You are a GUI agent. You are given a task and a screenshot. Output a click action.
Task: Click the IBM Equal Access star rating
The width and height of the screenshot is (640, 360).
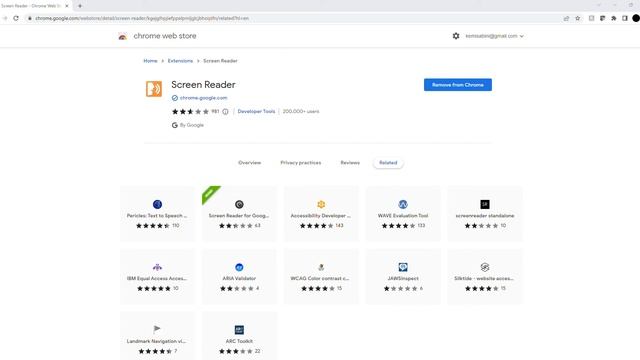coord(153,288)
